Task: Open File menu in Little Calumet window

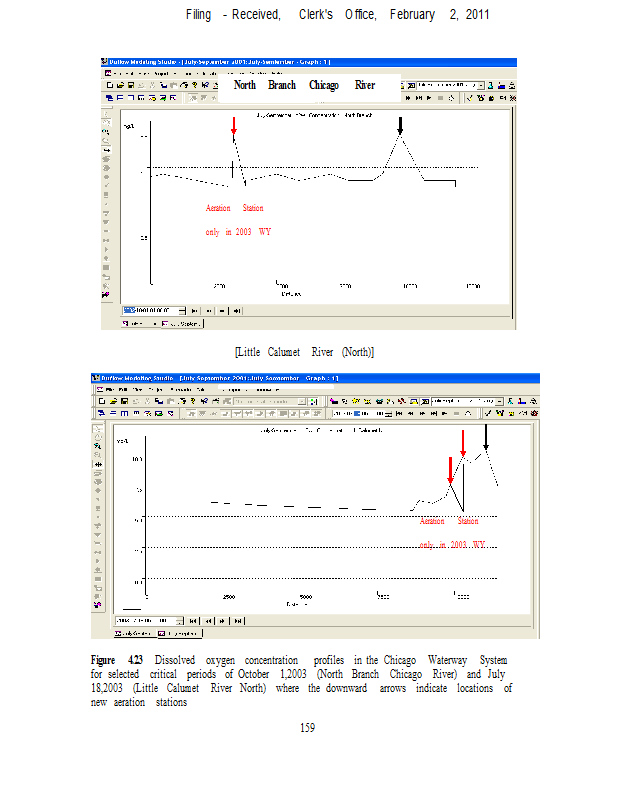Action: (x=110, y=390)
